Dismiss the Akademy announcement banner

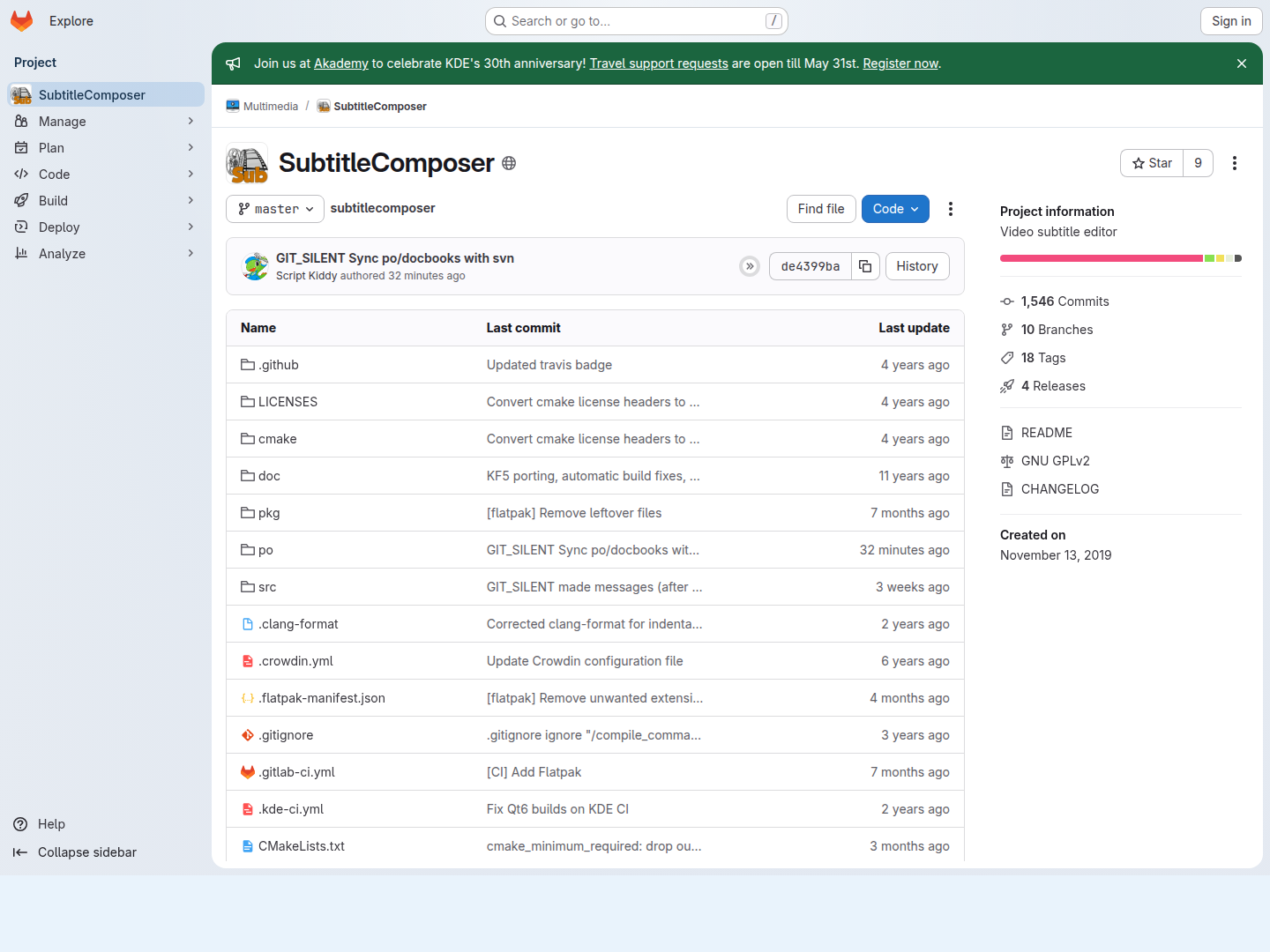[x=1242, y=63]
